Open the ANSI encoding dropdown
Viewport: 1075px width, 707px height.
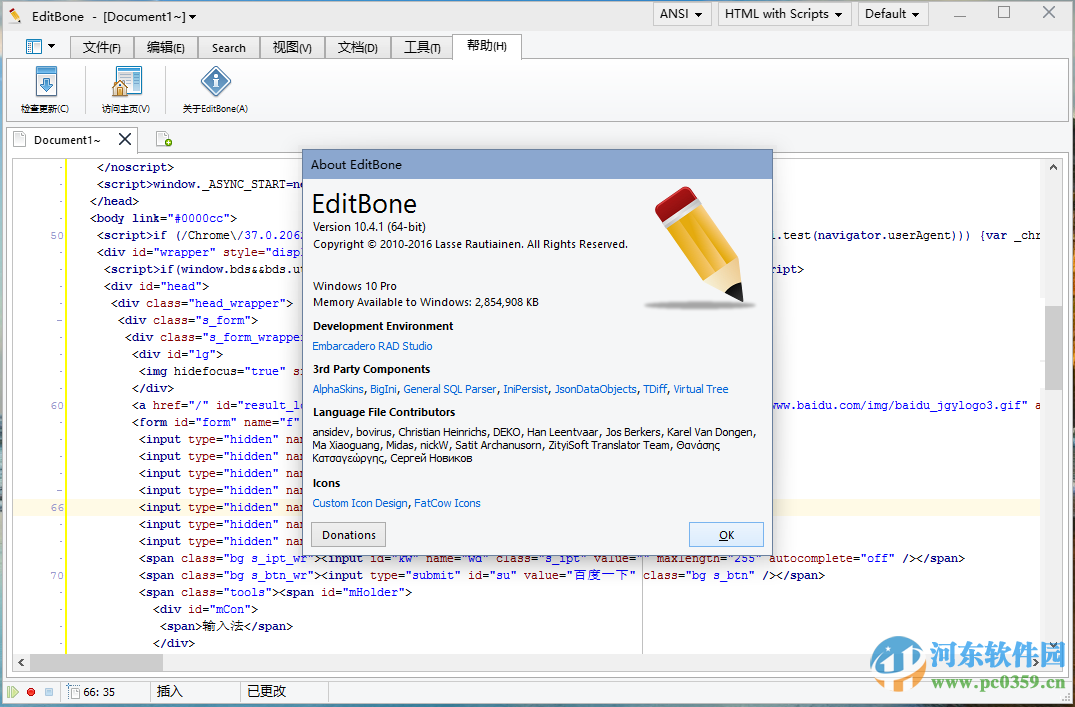(x=683, y=14)
